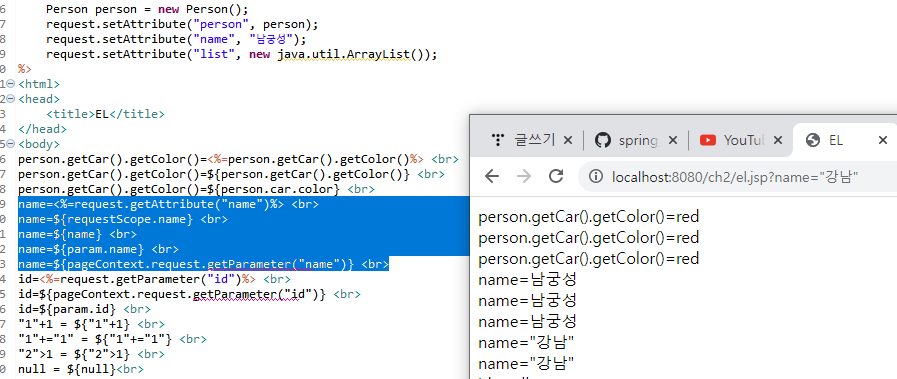
Task: Click the null = ${null} code line
Action: (x=81, y=369)
